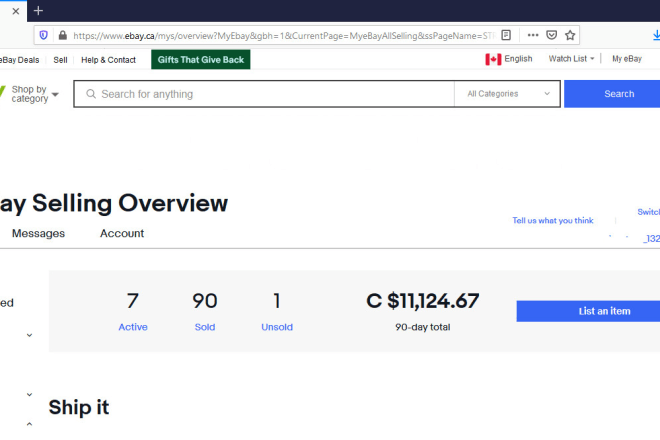The image size is (660, 440).
Task: Open Tell us what you think link
Action: [x=553, y=220]
